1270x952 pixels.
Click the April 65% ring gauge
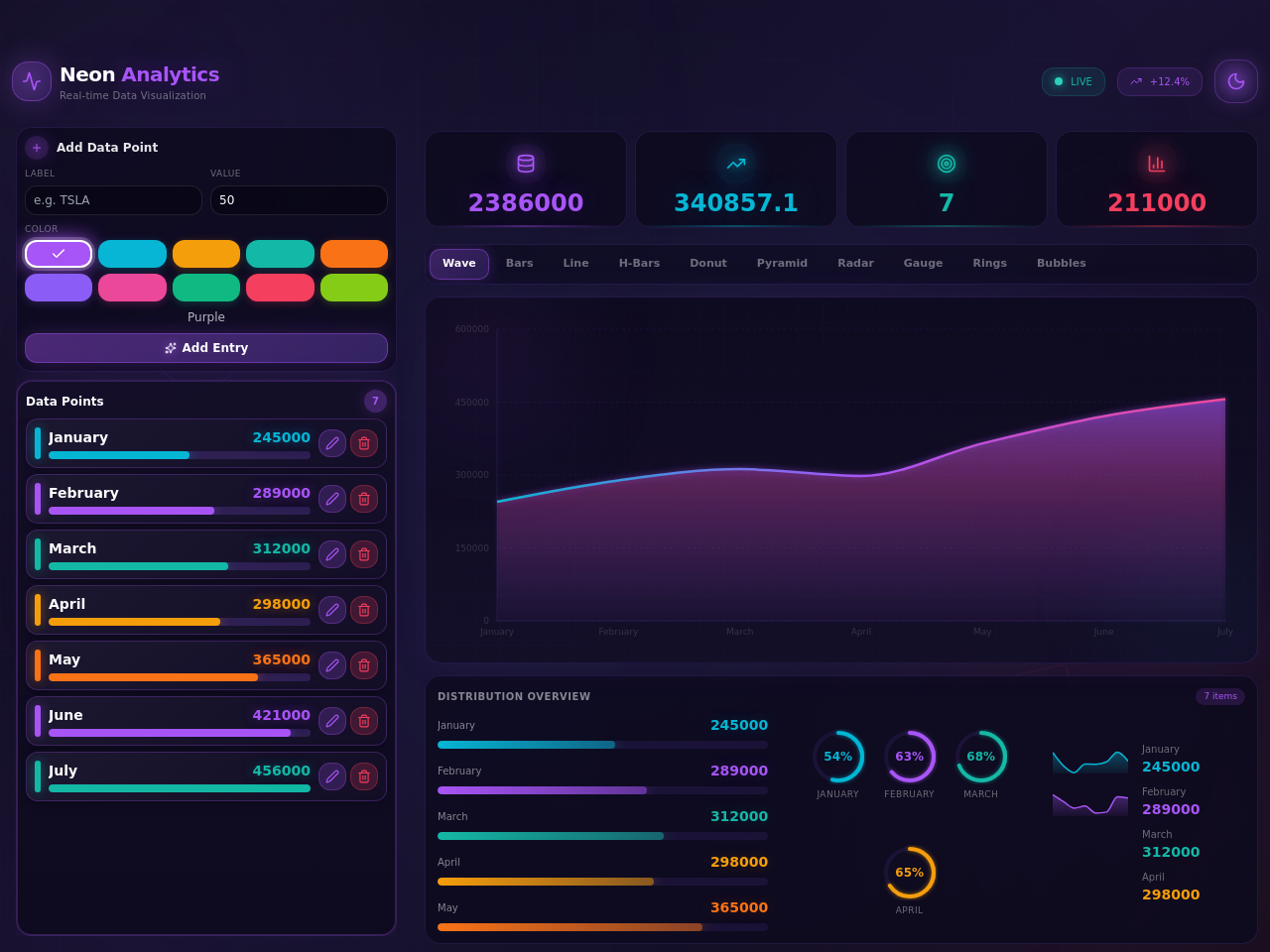pyautogui.click(x=910, y=873)
